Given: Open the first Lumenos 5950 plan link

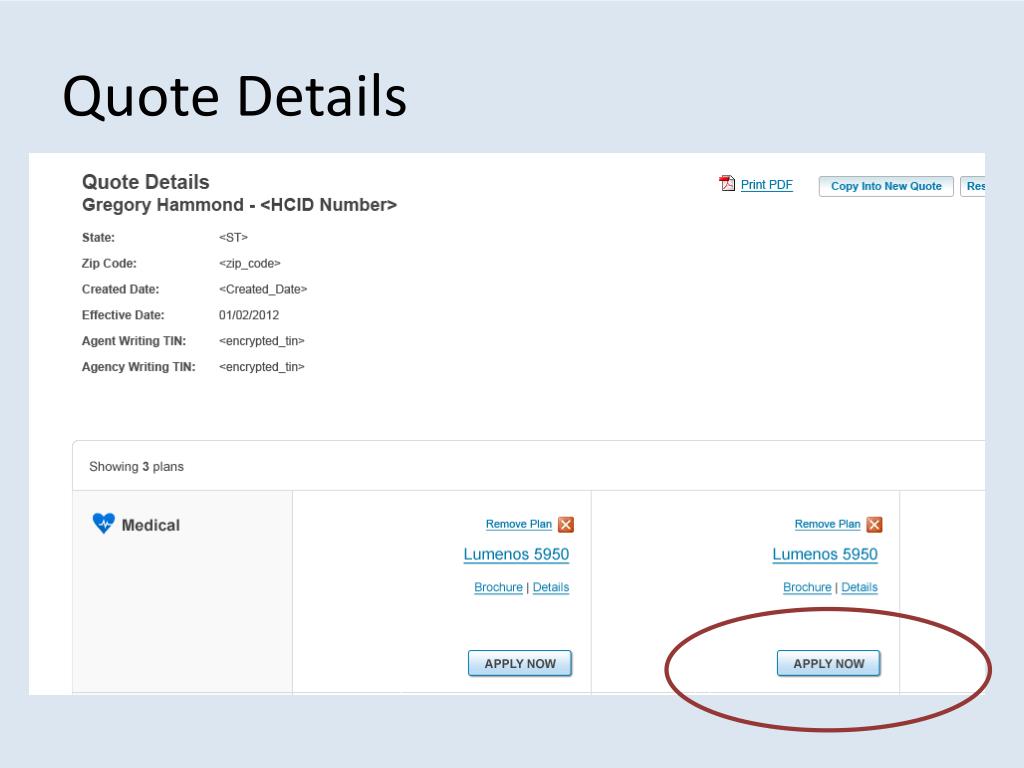Looking at the screenshot, I should [x=516, y=554].
